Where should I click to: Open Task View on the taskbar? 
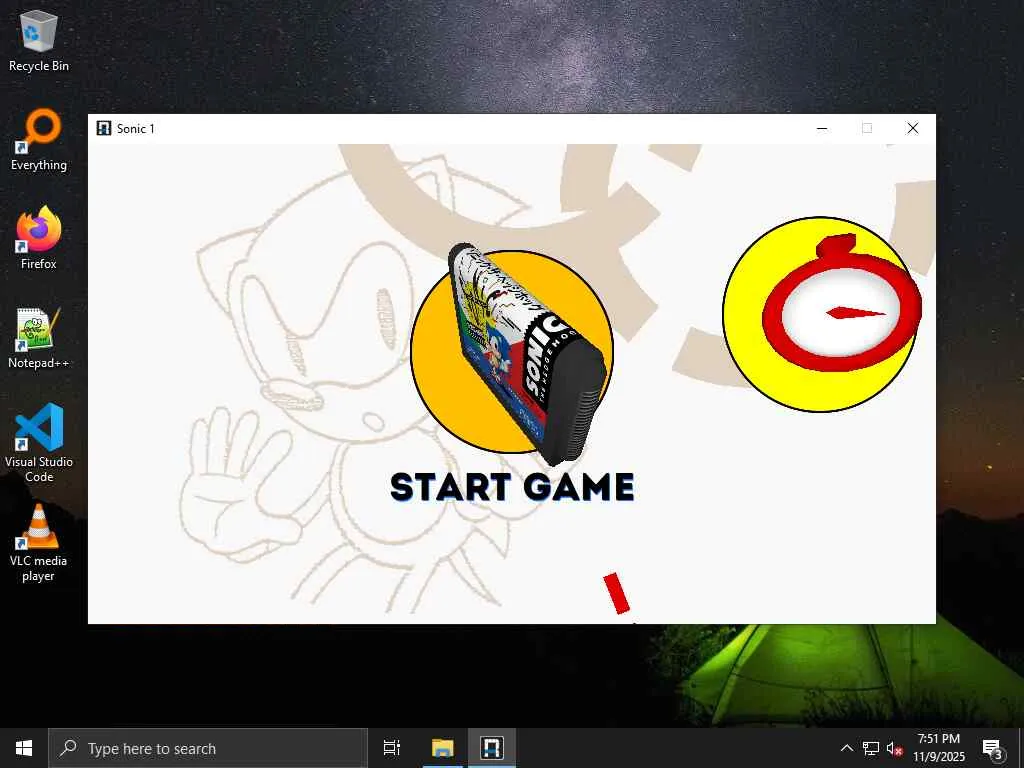[392, 748]
